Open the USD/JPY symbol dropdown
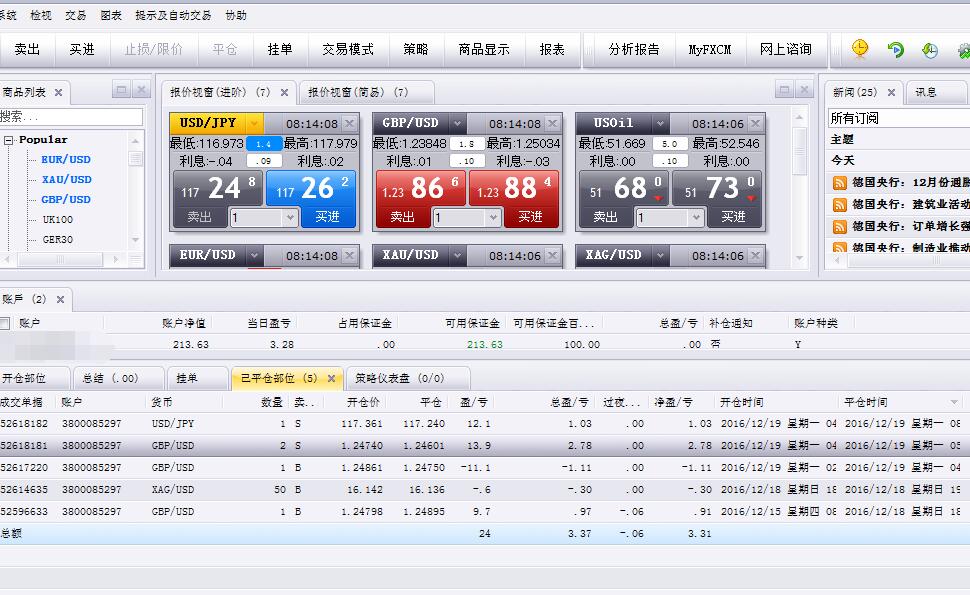970x595 pixels. click(254, 123)
